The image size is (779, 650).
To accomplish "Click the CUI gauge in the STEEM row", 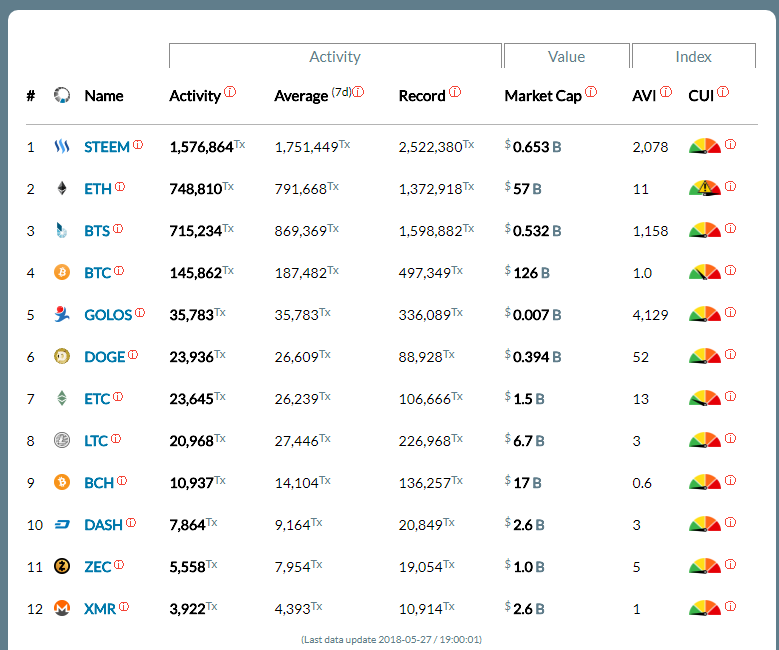I will click(x=704, y=146).
